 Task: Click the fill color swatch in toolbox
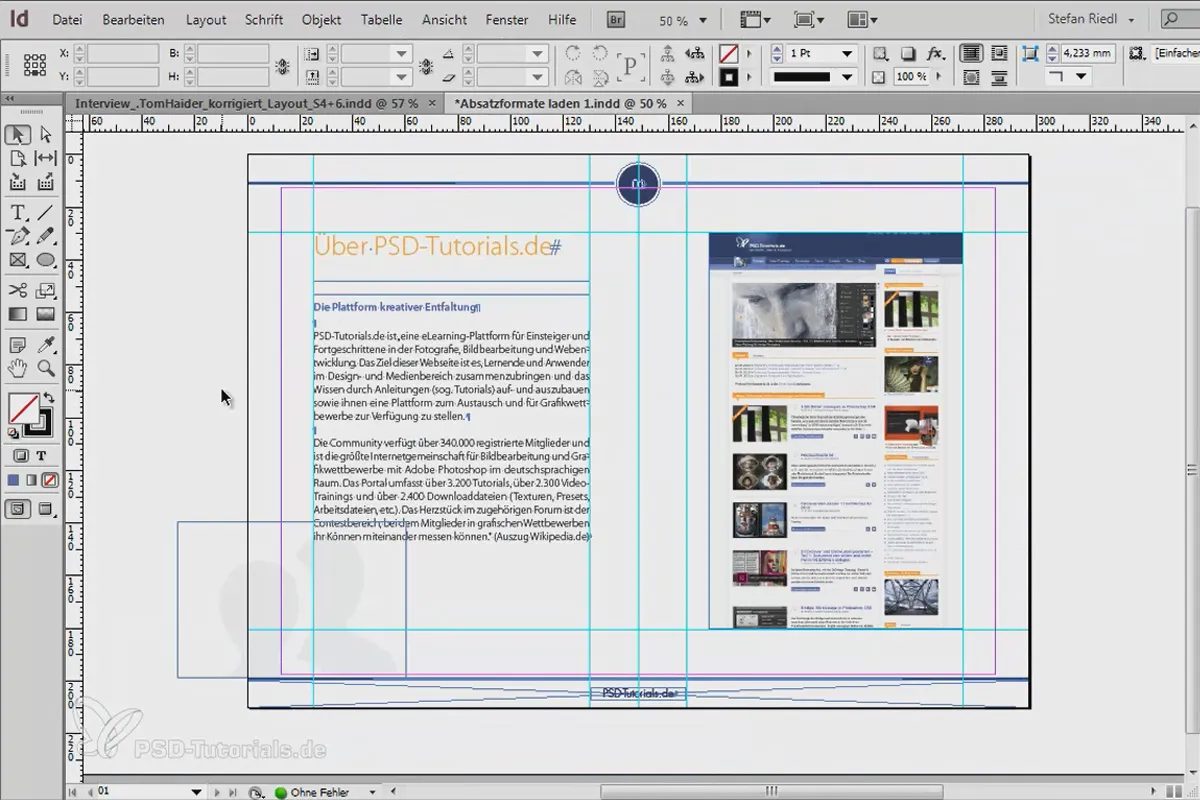click(23, 408)
